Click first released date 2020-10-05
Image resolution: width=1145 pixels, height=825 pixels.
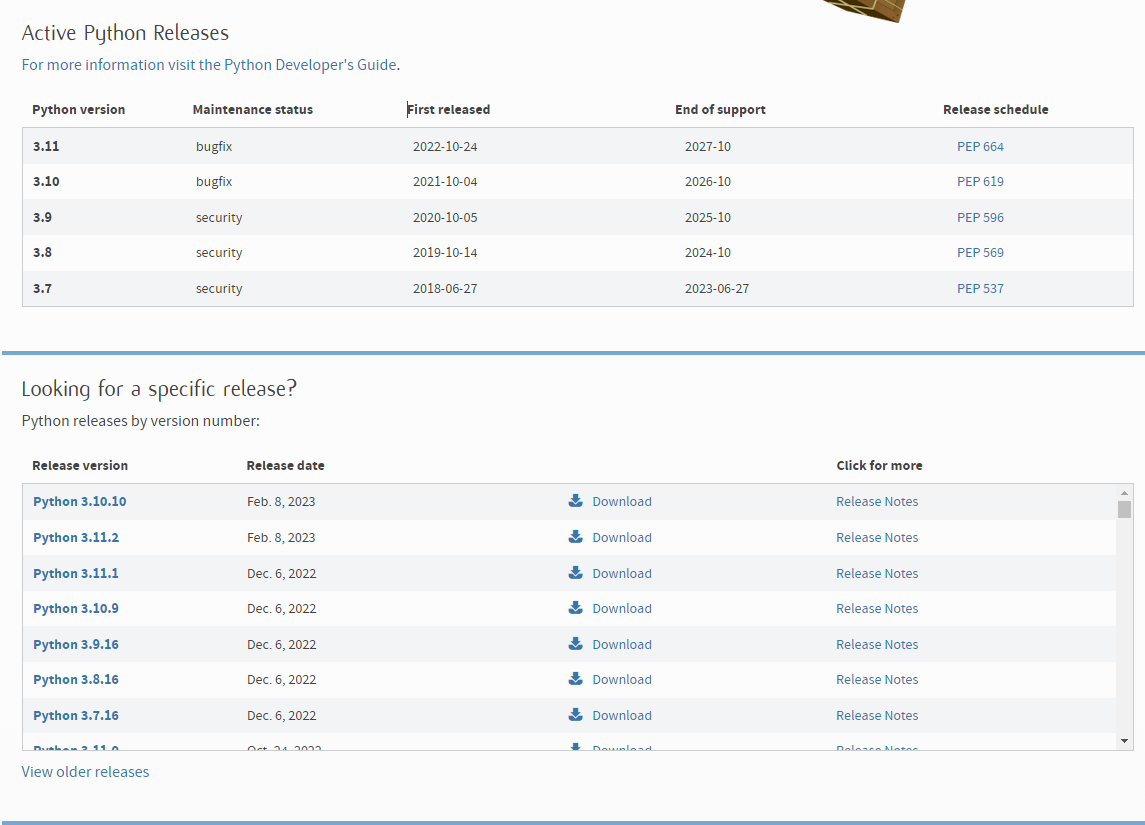(445, 218)
